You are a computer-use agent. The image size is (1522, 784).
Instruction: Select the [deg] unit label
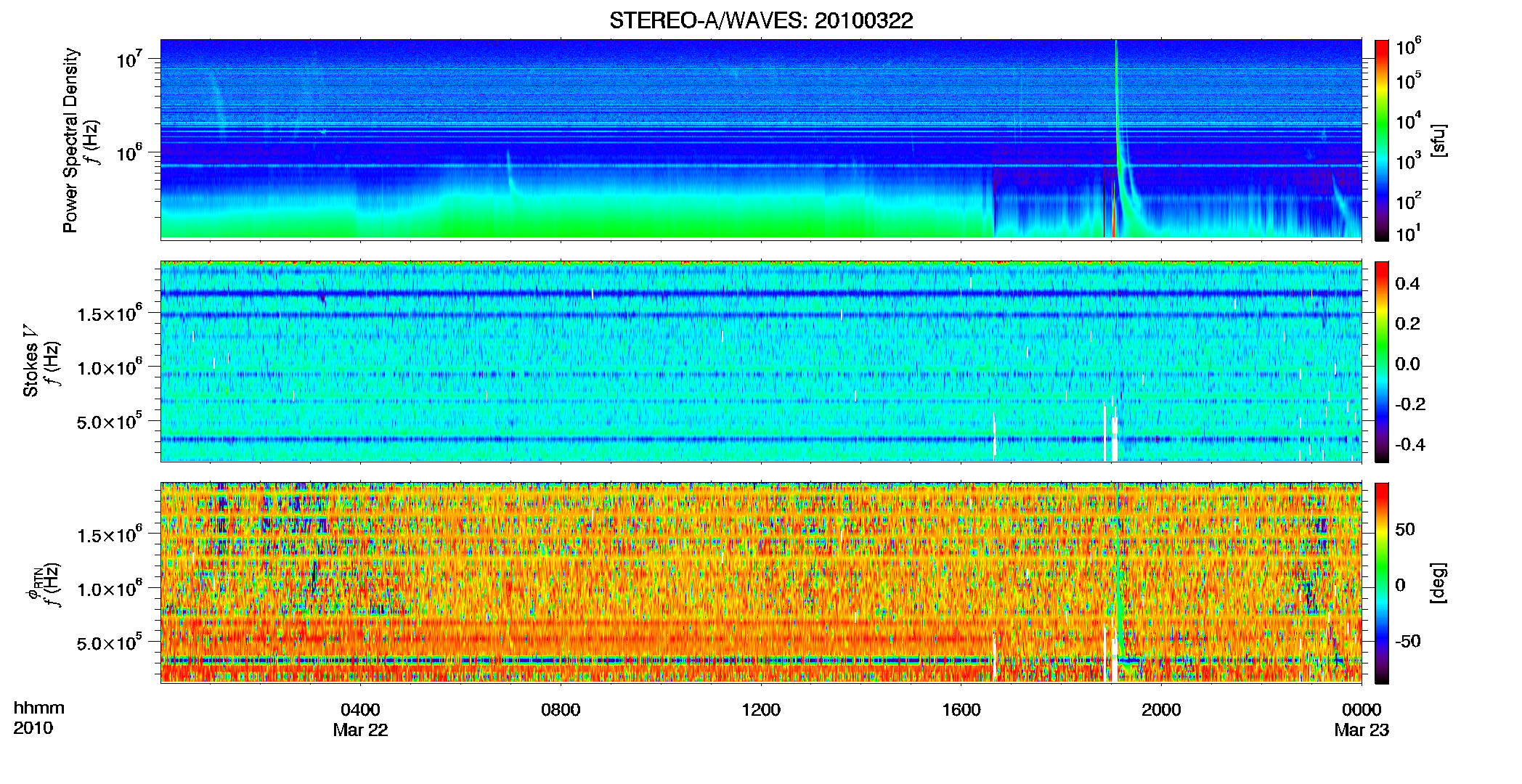(1438, 583)
